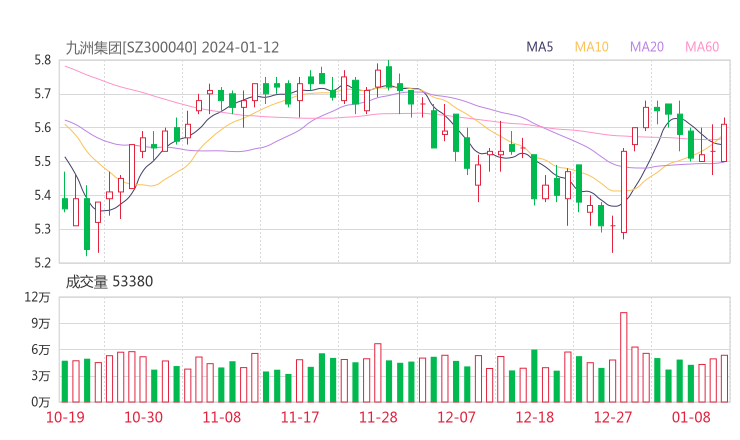Click the 6万 volume axis label
Screen dimensions: 740x440
click(41, 350)
